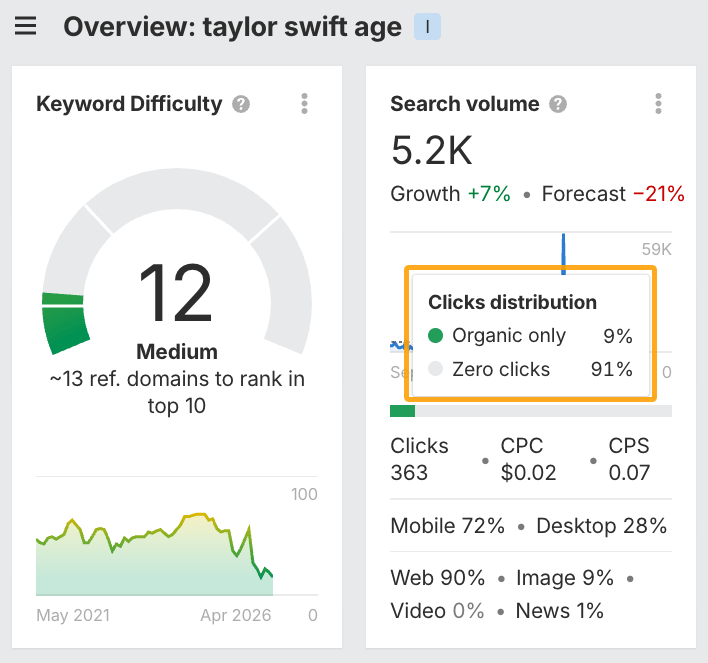The height and width of the screenshot is (663, 708).
Task: Click the Desktop 28% value
Action: 601,526
